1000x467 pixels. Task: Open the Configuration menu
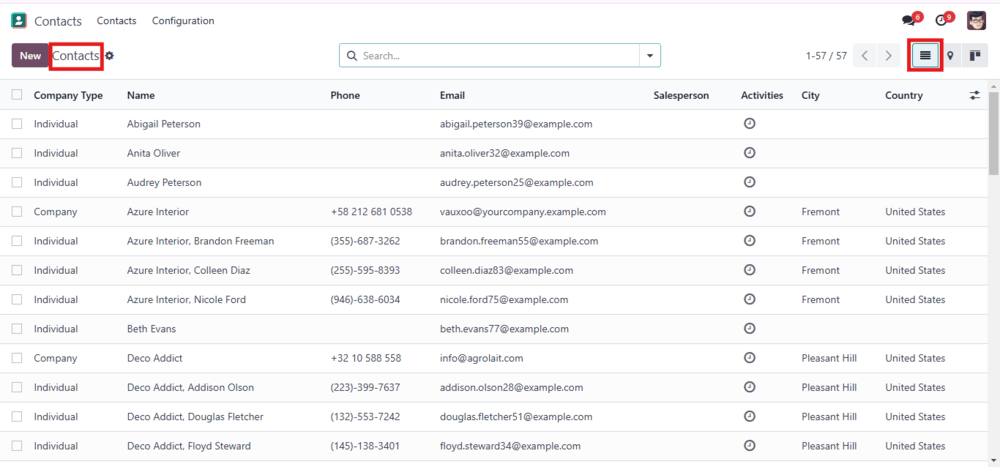[183, 20]
